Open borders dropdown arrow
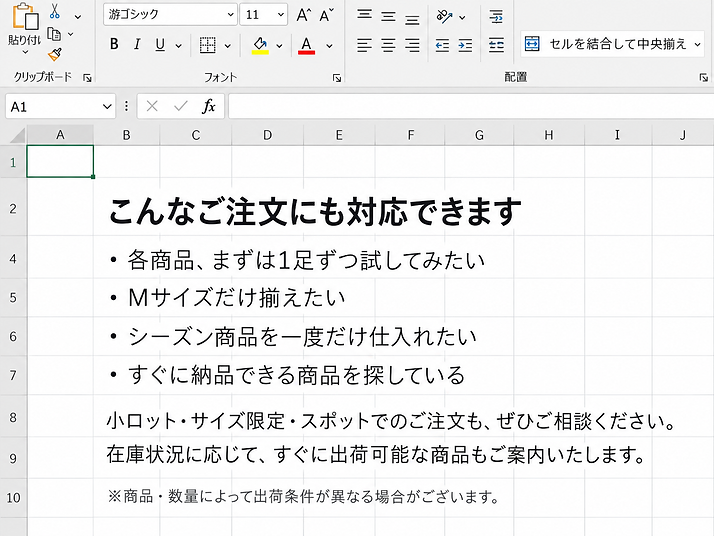Image resolution: width=714 pixels, height=536 pixels. [228, 46]
